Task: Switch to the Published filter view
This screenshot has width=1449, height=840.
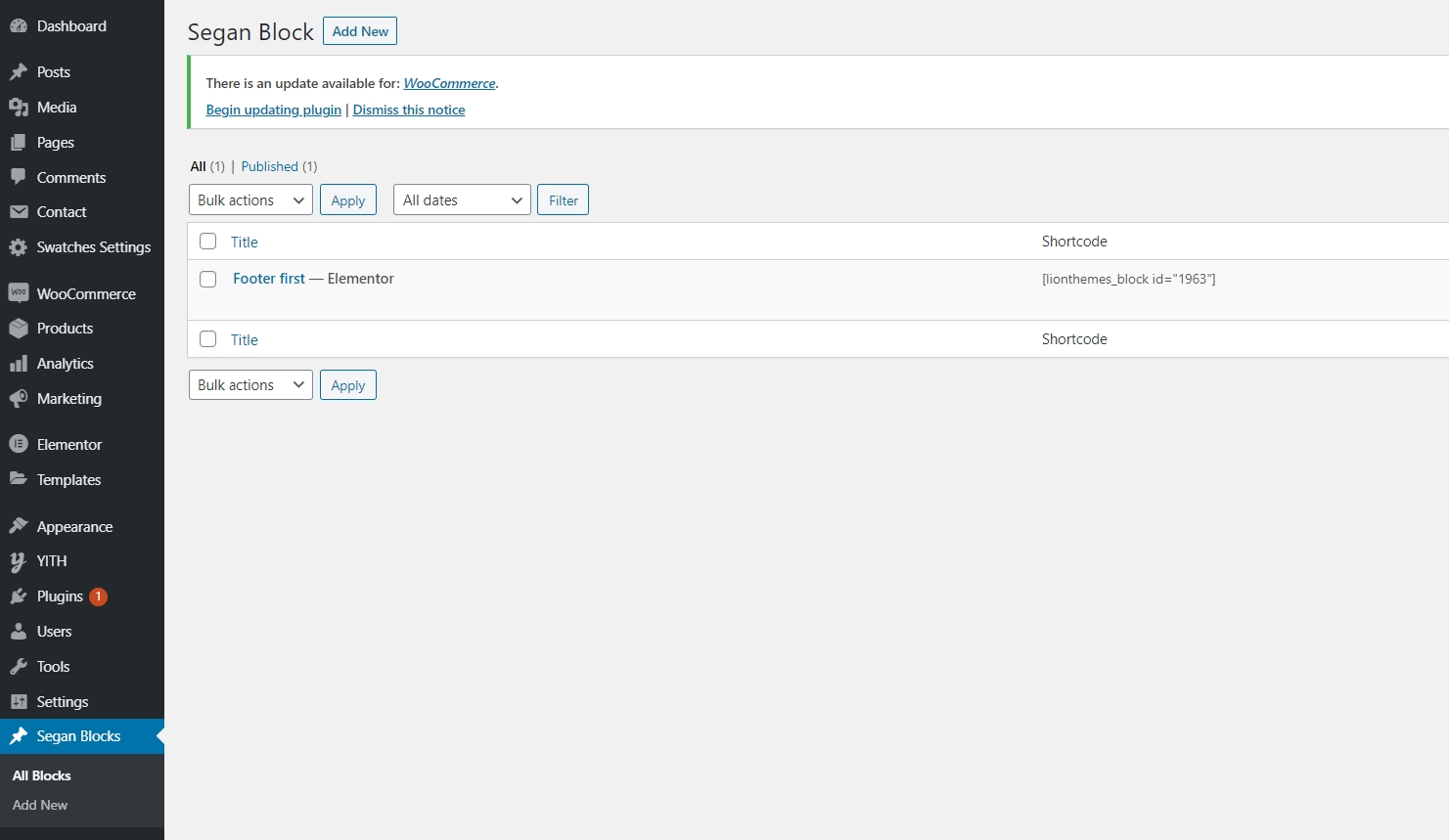Action: [x=269, y=166]
